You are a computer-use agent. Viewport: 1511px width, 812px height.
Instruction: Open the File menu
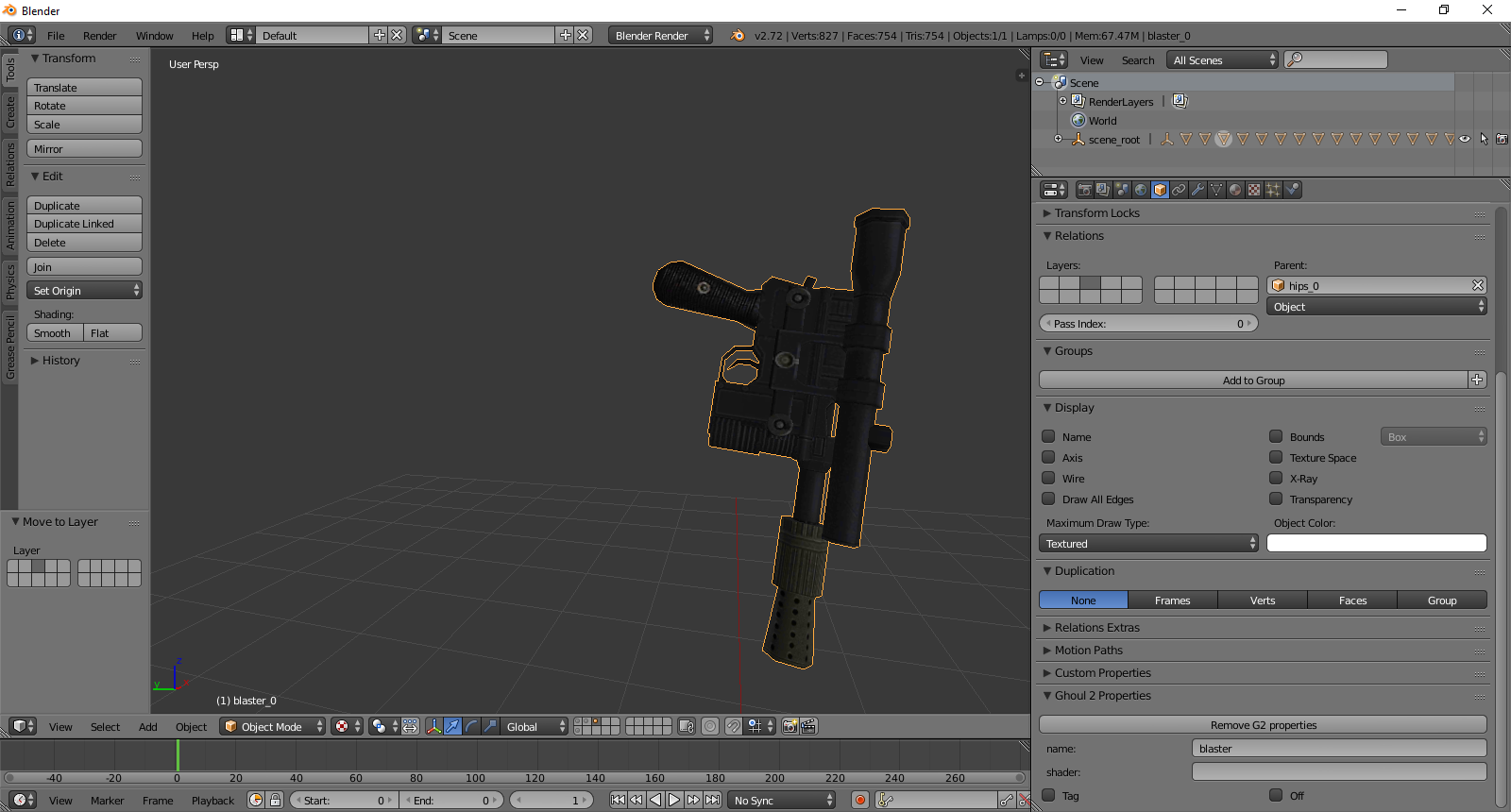click(56, 36)
